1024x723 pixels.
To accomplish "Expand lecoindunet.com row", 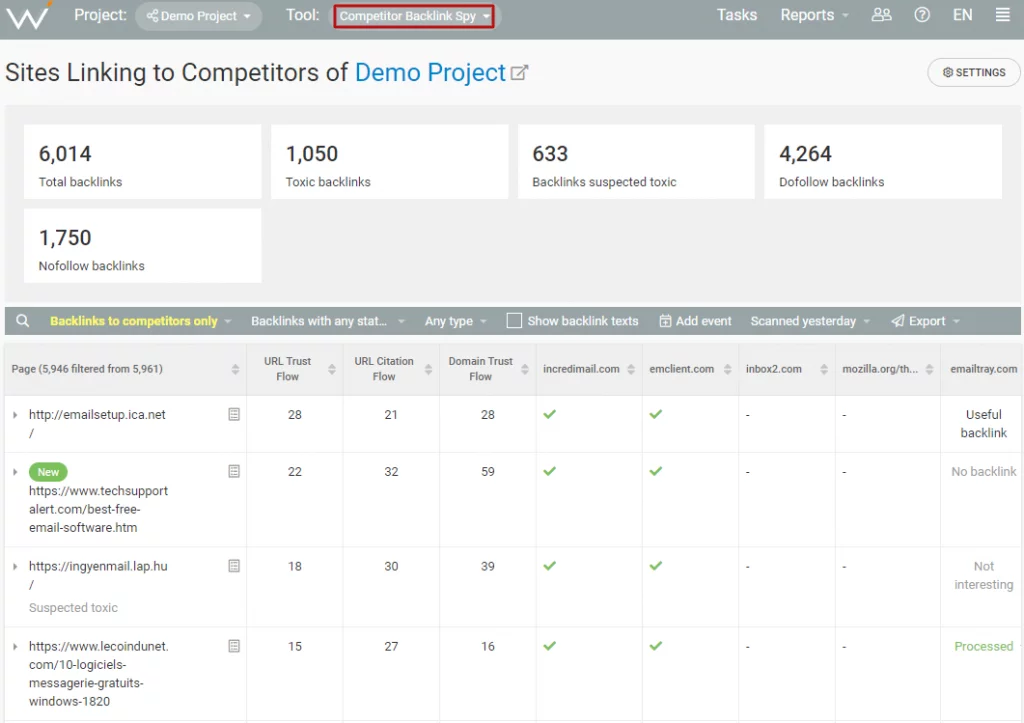I will 15,647.
